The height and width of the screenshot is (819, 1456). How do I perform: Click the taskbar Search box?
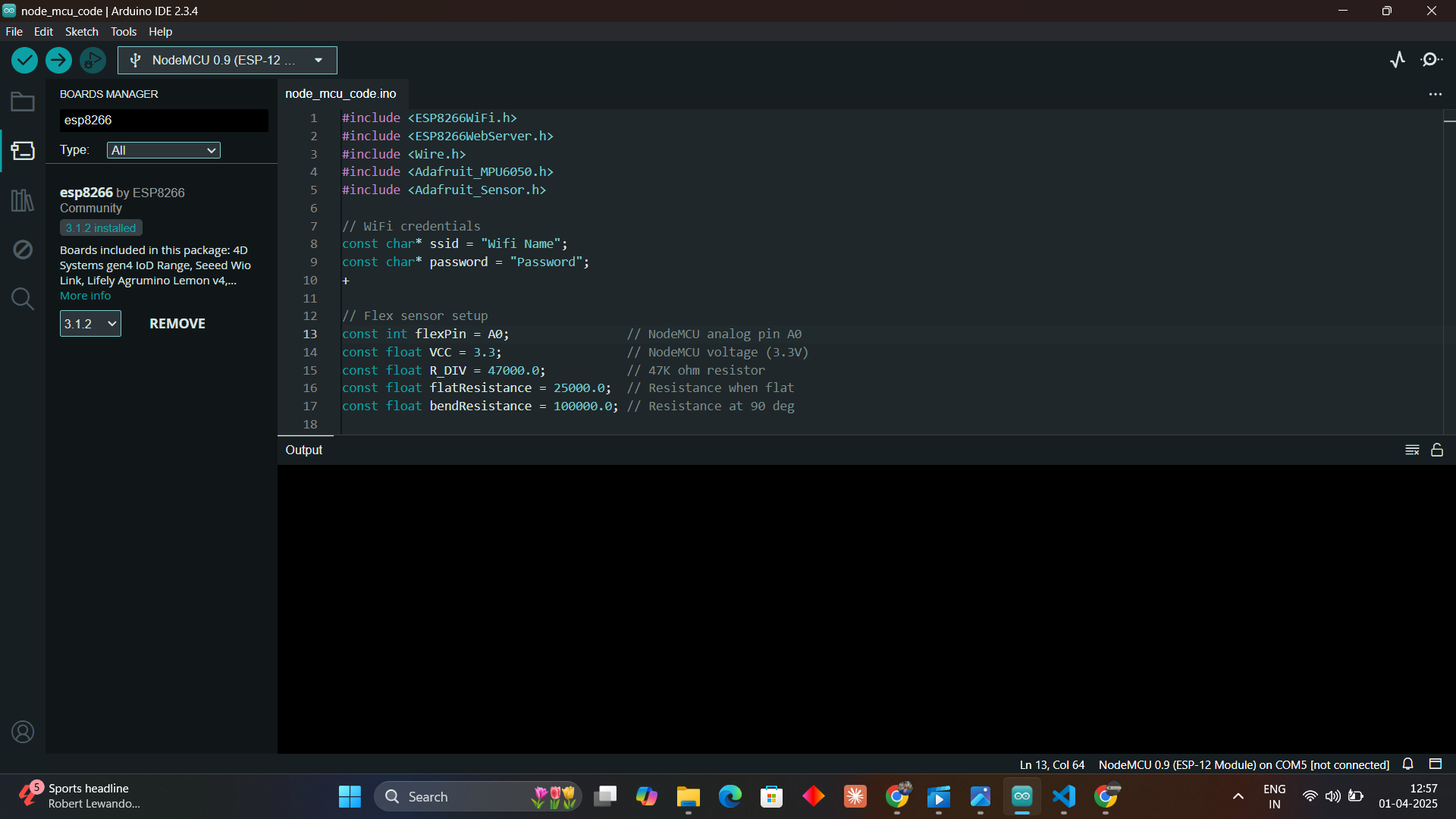coord(478,796)
